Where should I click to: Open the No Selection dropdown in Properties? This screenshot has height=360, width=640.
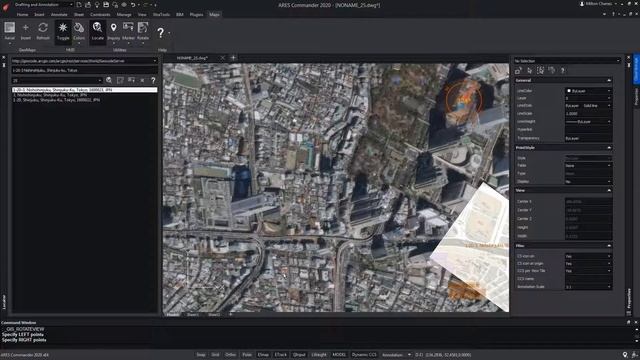pyautogui.click(x=618, y=61)
